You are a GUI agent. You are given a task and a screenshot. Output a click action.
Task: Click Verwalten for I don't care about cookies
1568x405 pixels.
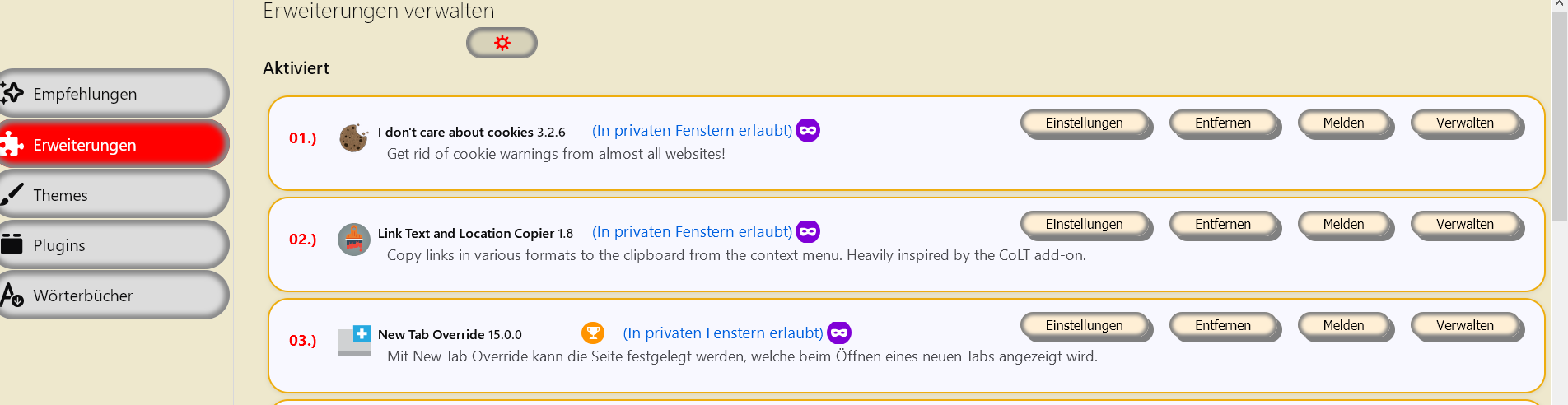(1463, 123)
